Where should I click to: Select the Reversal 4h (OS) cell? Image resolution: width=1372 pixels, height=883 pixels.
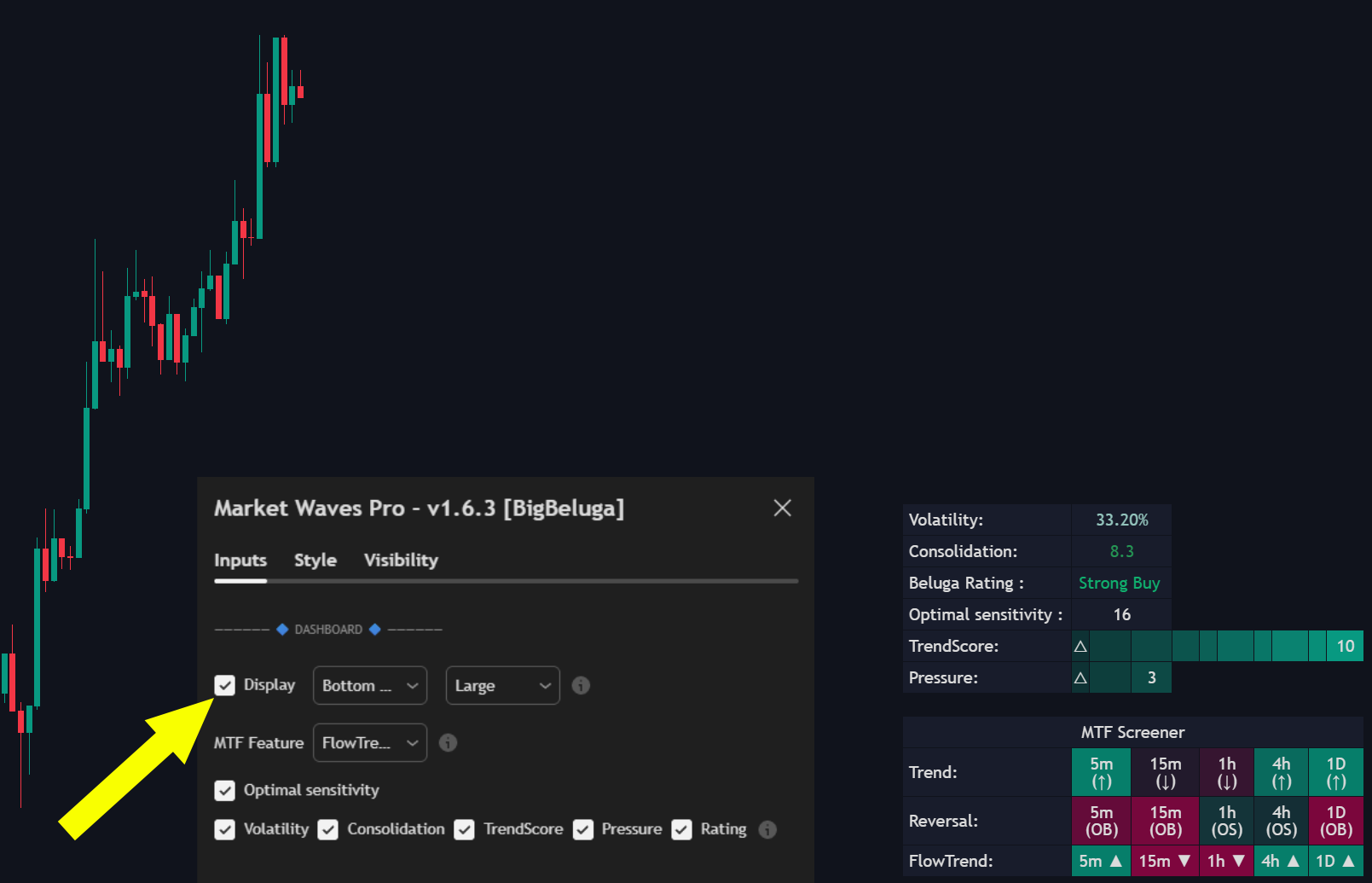1282,821
